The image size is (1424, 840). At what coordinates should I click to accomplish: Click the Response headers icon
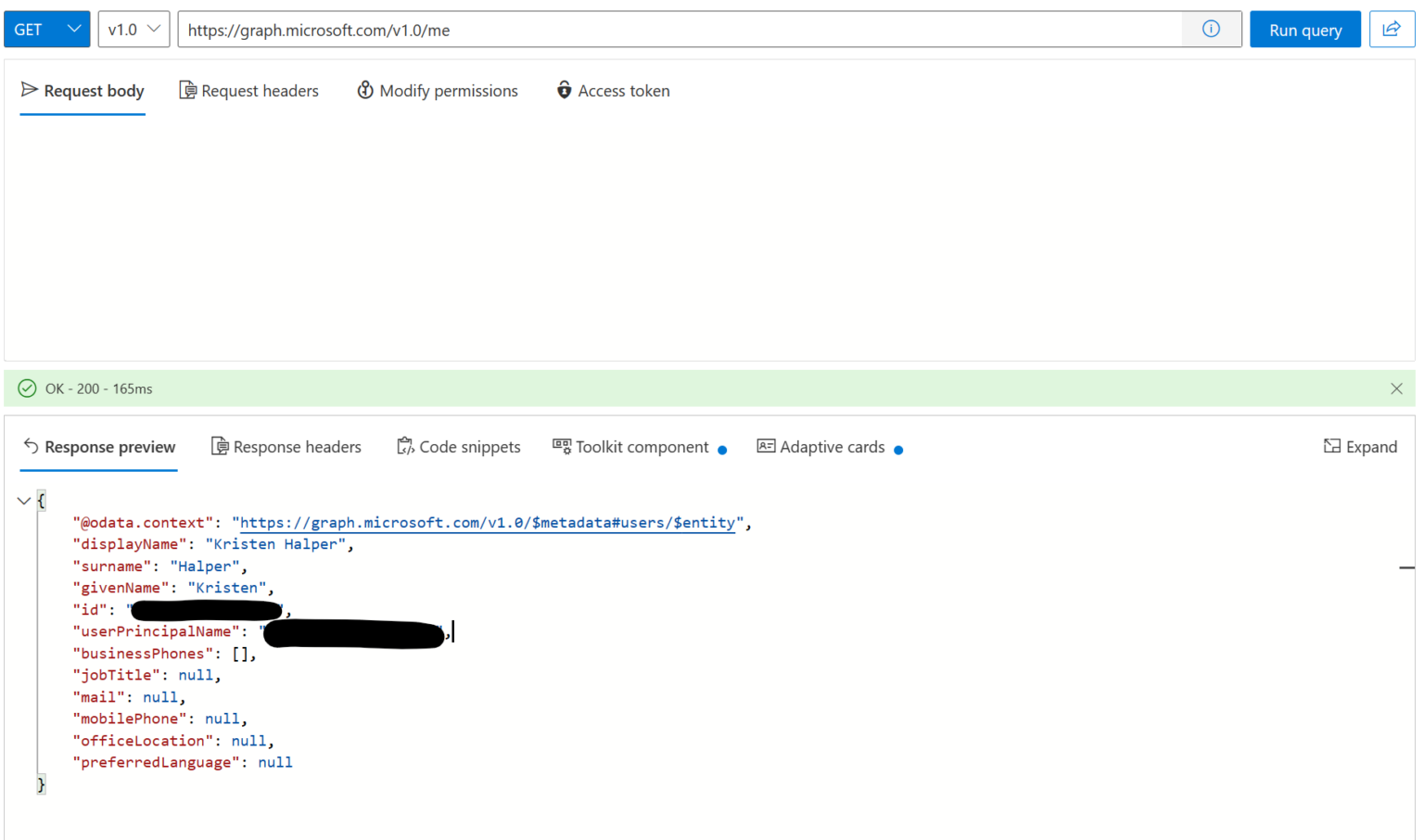point(220,446)
